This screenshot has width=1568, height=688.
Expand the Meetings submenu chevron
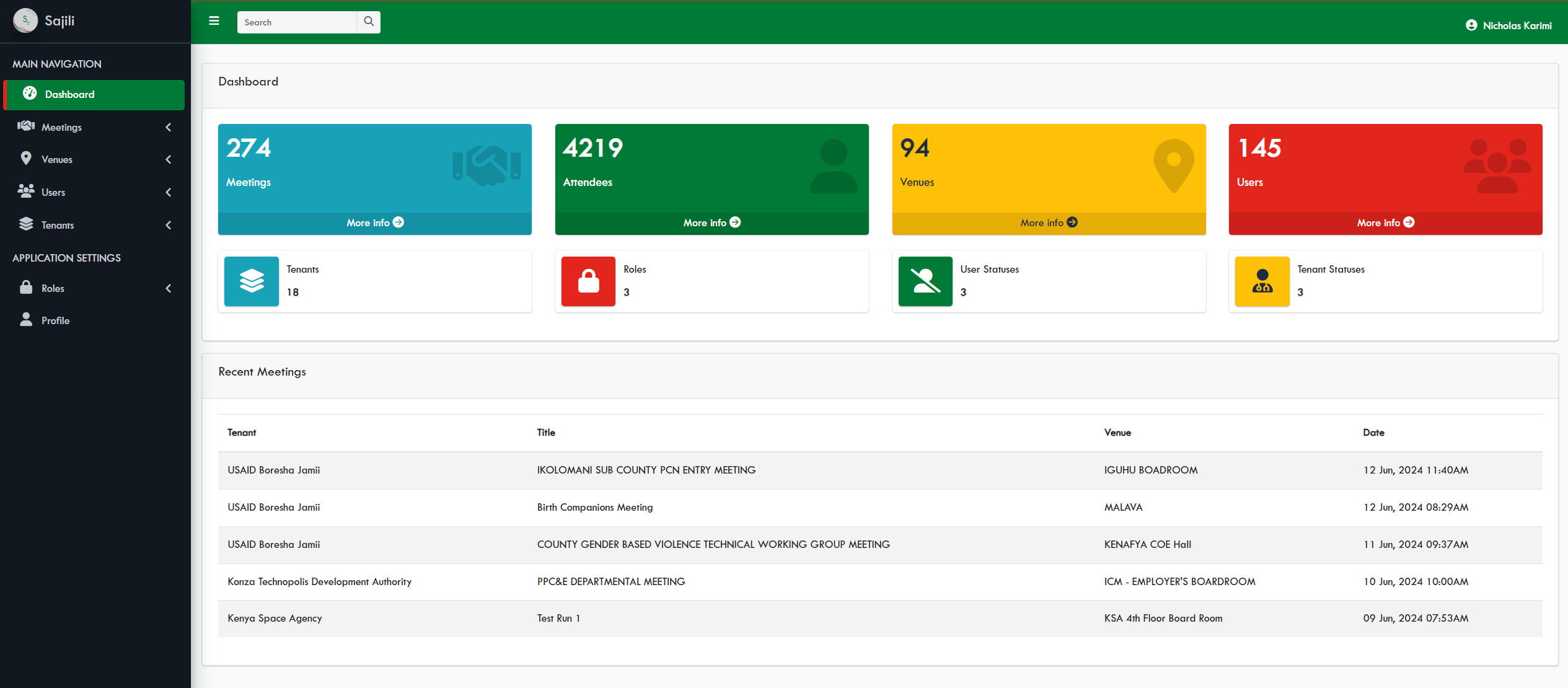(169, 127)
